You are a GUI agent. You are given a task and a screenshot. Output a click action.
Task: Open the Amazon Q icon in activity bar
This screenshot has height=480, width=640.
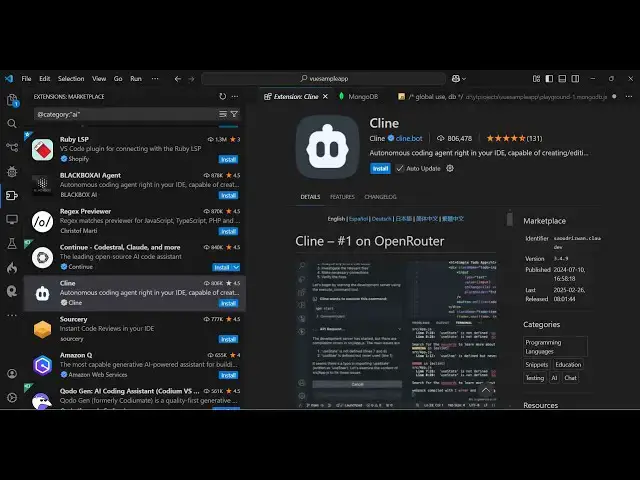[12, 291]
